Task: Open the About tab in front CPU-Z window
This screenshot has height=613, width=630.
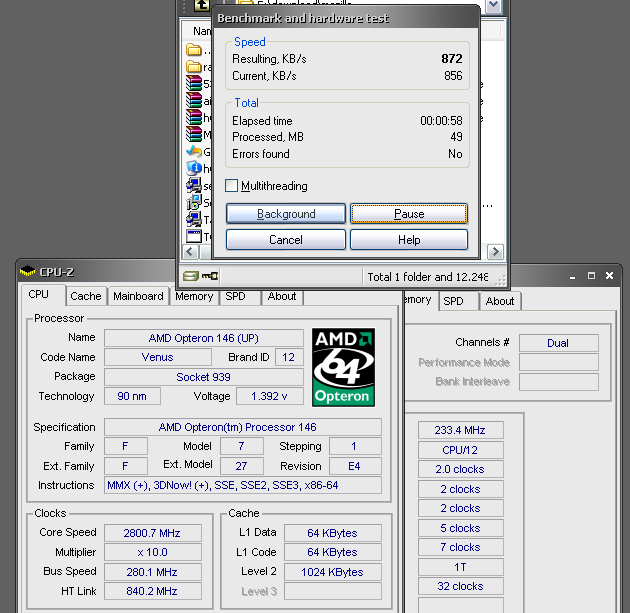Action: (282, 296)
